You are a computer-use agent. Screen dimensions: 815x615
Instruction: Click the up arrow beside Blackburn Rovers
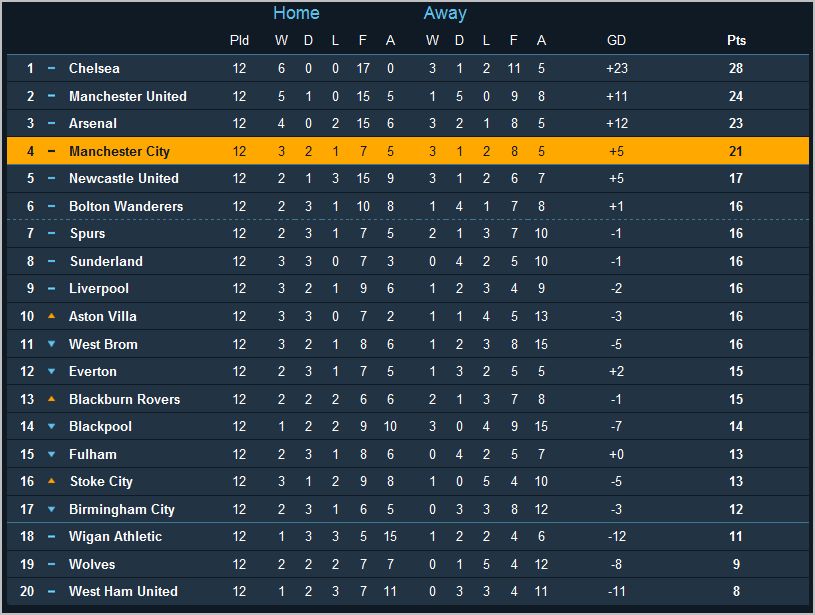pos(51,399)
